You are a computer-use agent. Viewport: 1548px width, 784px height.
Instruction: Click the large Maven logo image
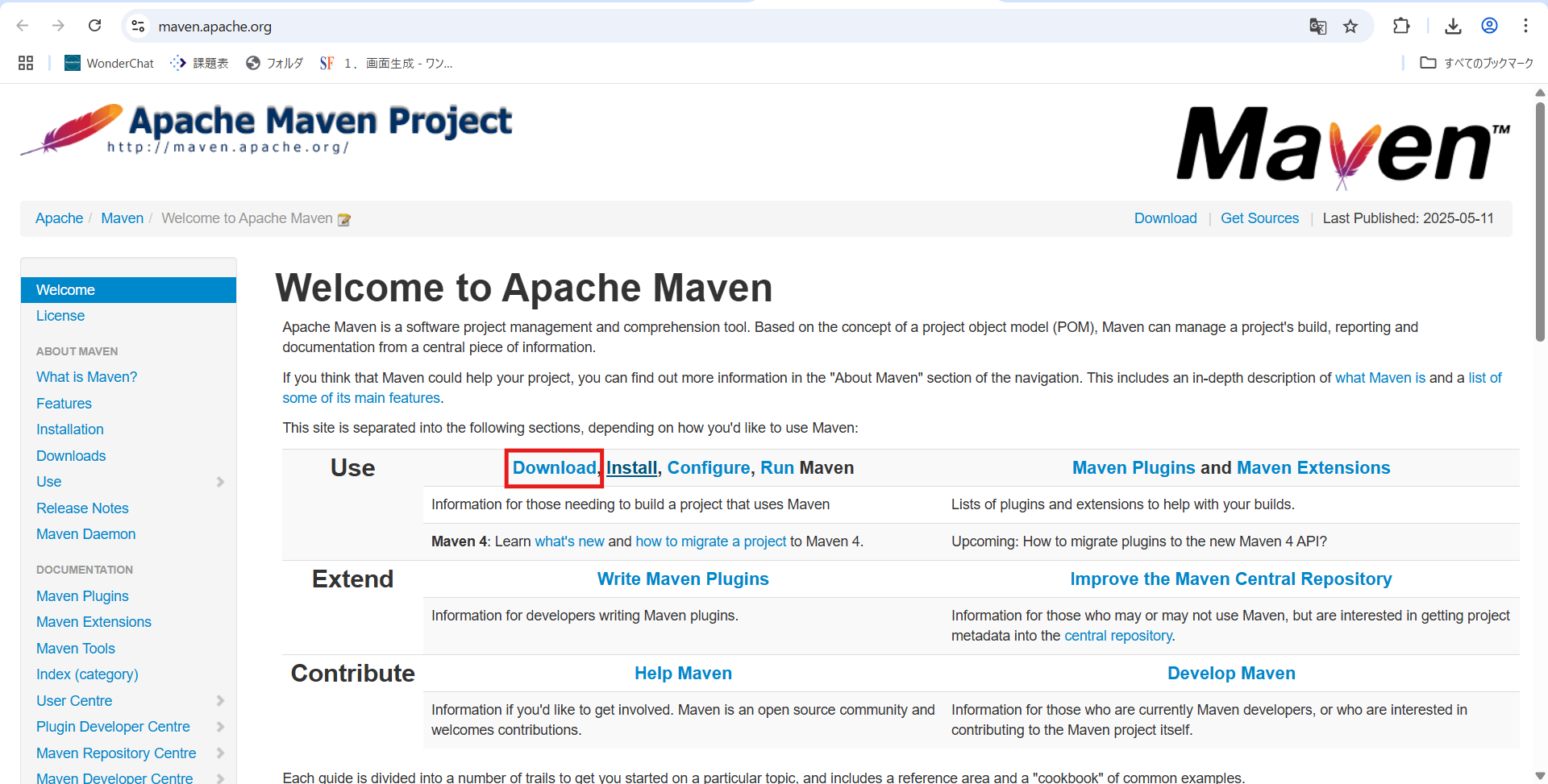[1342, 147]
